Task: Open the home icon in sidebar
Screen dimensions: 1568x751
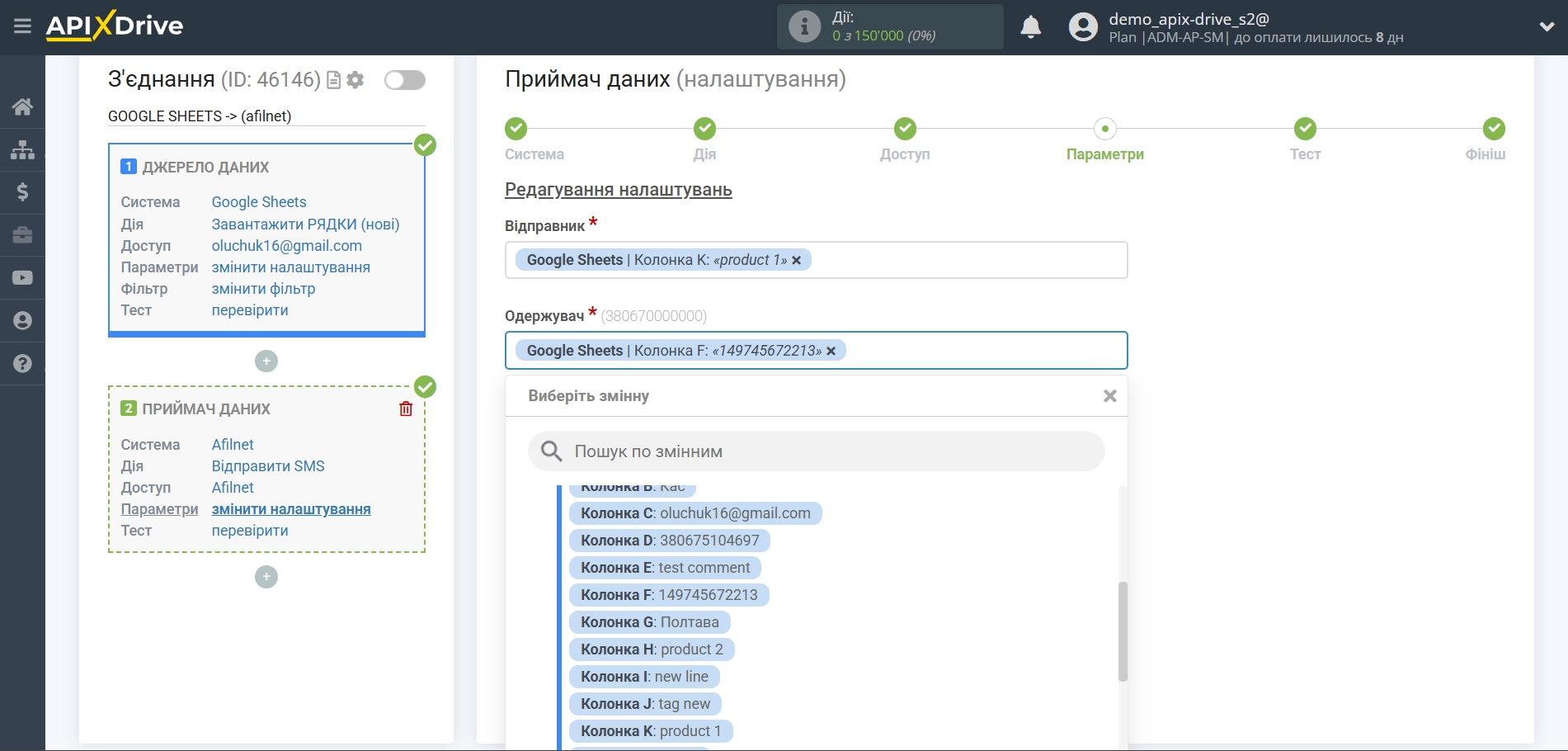Action: pos(22,106)
